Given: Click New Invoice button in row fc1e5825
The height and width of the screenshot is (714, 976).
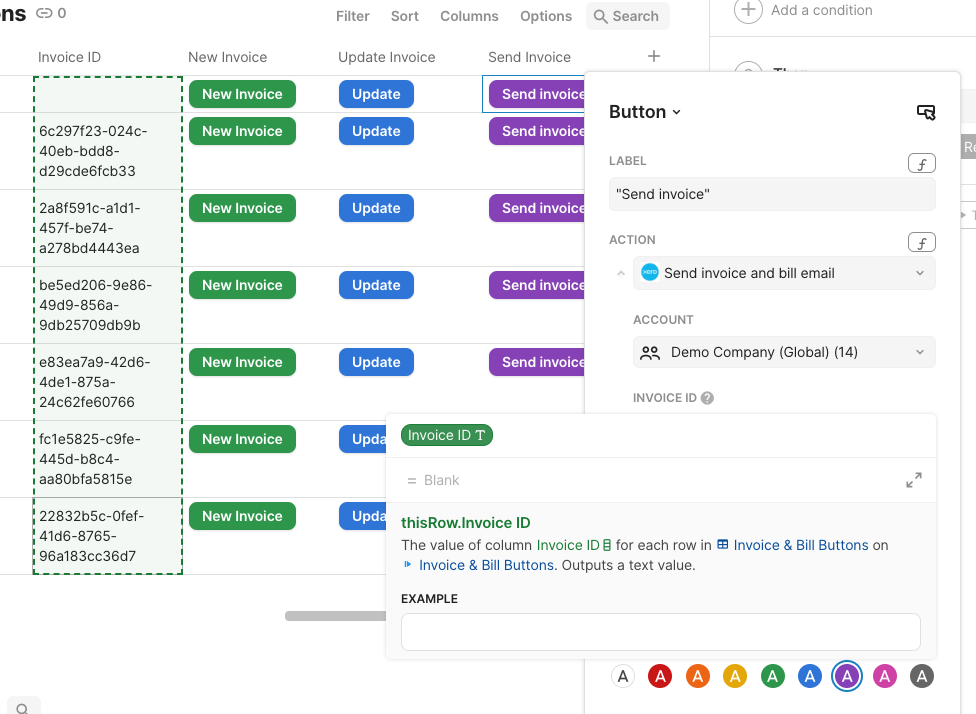Looking at the screenshot, I should pos(242,439).
